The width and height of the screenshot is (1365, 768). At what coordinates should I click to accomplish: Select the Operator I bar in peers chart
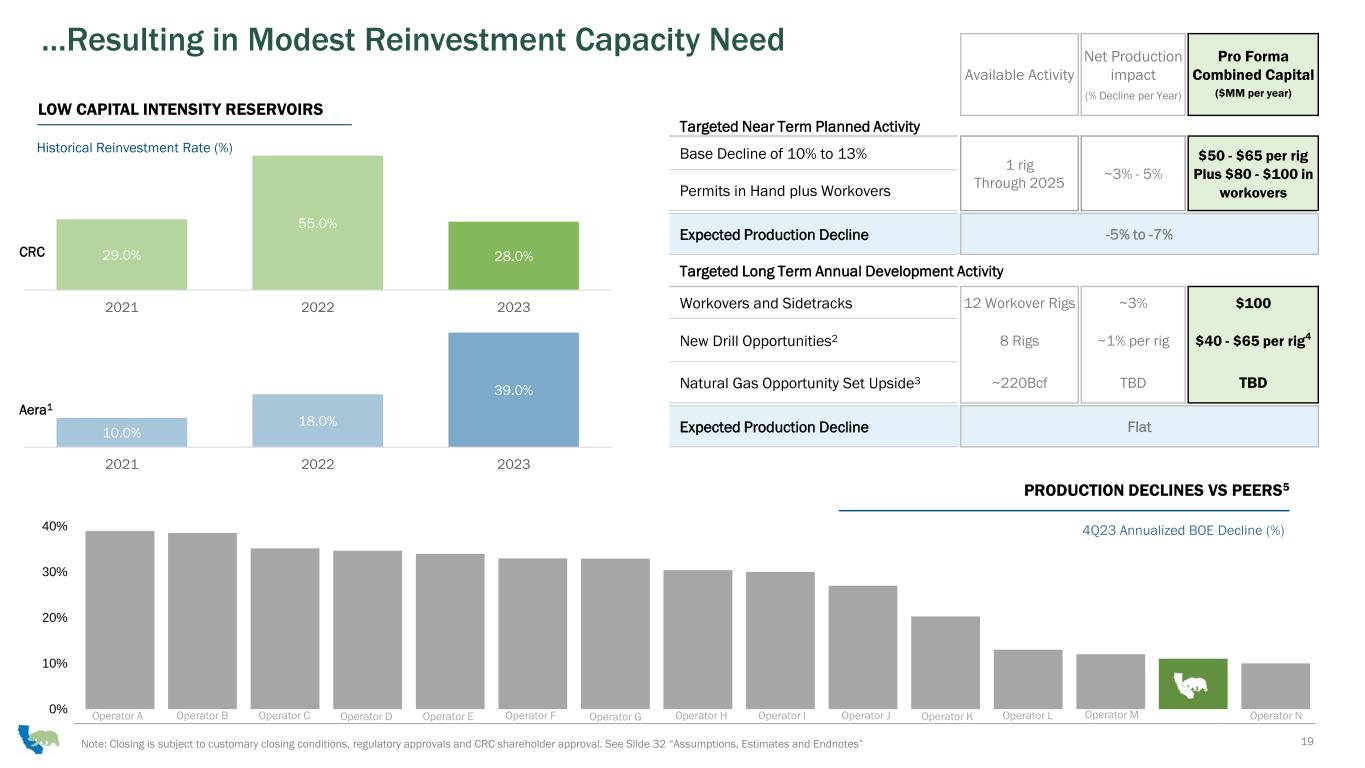[780, 640]
